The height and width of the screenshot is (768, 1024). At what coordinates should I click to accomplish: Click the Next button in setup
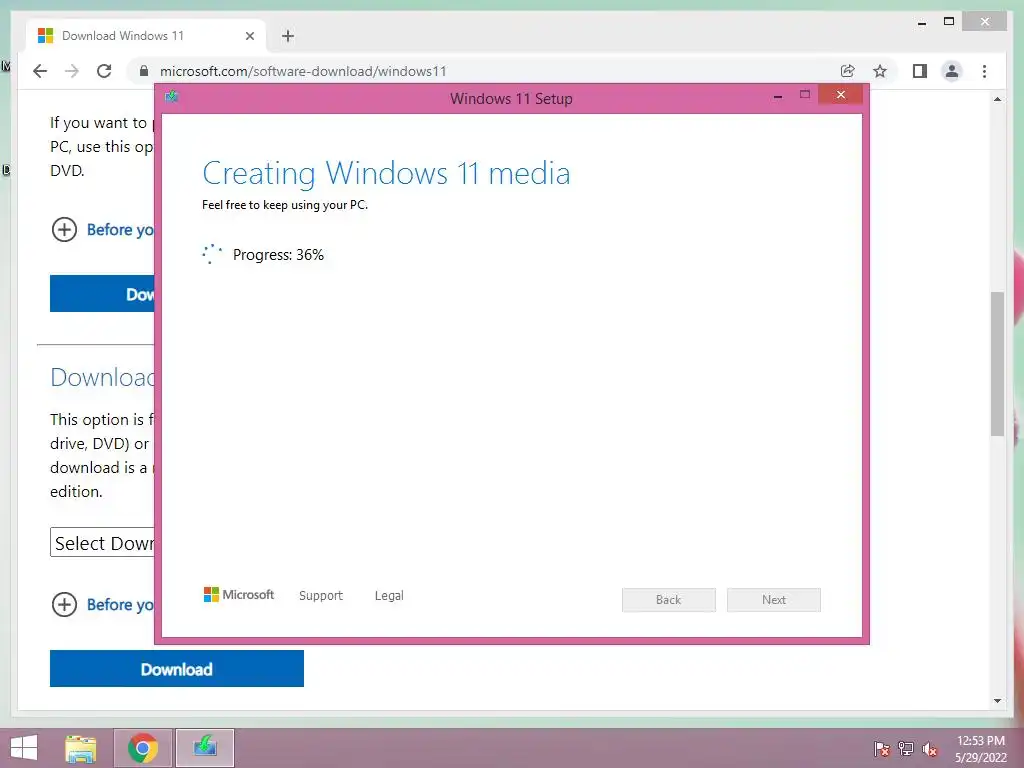click(774, 600)
